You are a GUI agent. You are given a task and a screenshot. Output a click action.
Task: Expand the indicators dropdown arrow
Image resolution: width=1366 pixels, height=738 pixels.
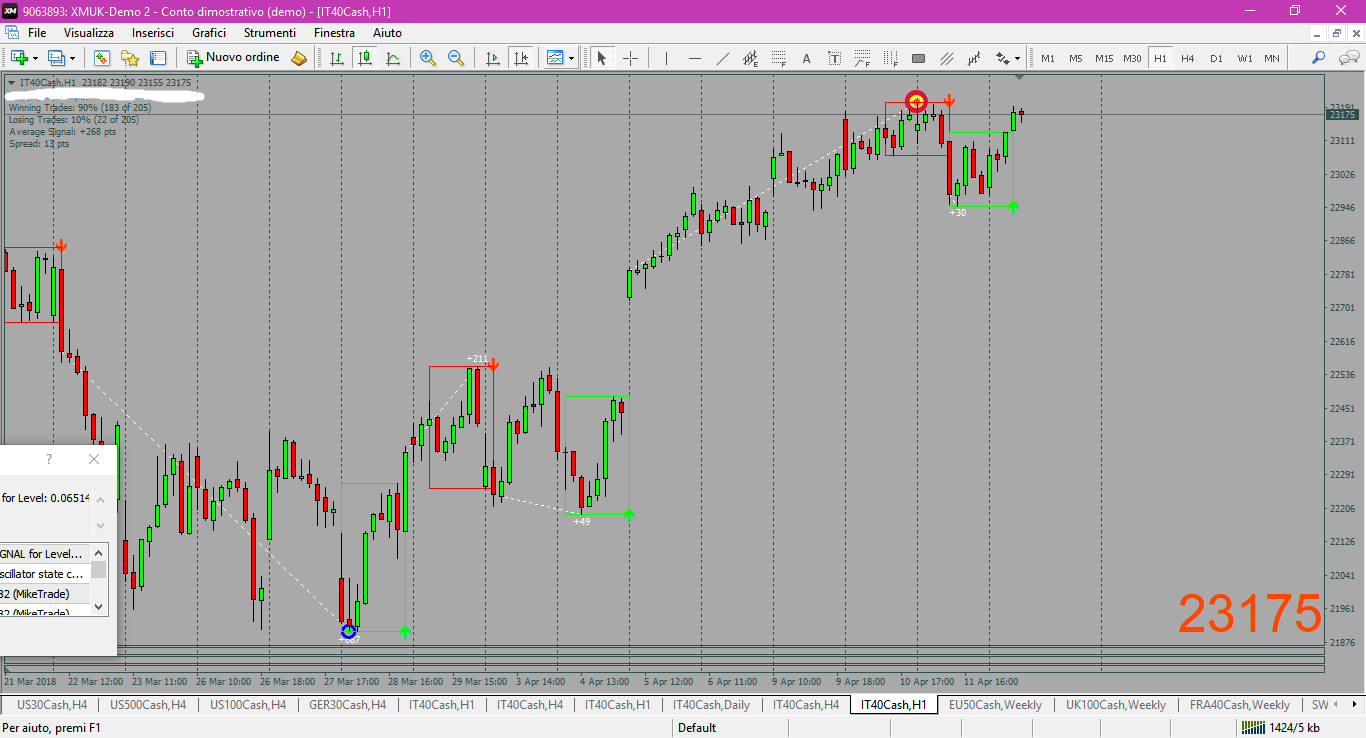click(571, 58)
